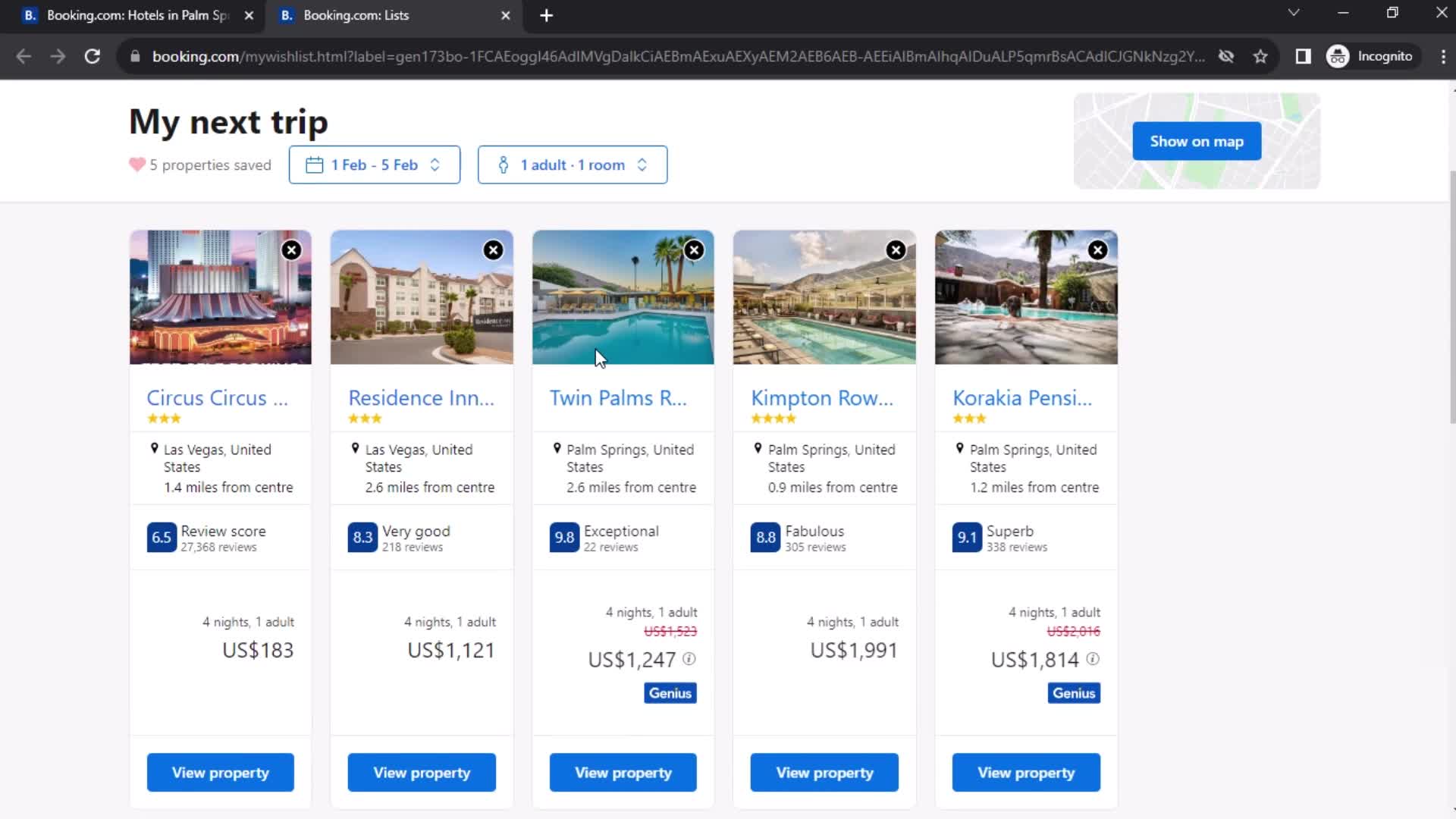View property for Residence Inn
The width and height of the screenshot is (1456, 819).
422,772
